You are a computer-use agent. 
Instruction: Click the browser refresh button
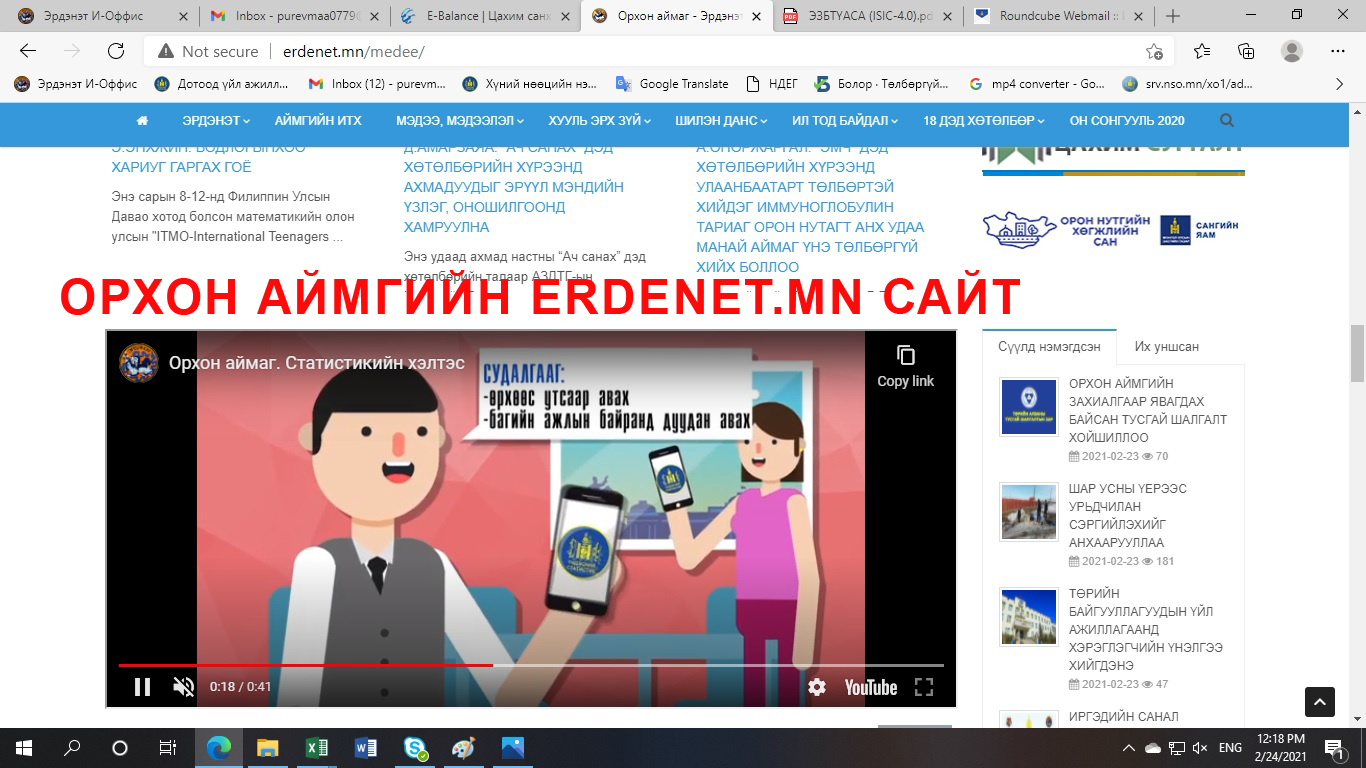(116, 52)
